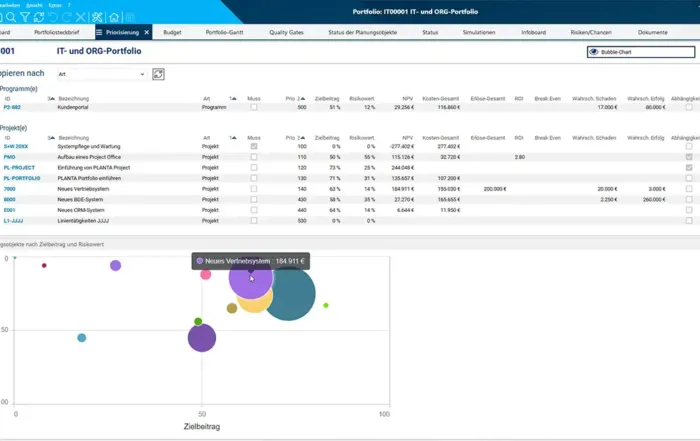700x441 pixels.
Task: Click NPV column header in Projekt table
Action: pos(407,138)
